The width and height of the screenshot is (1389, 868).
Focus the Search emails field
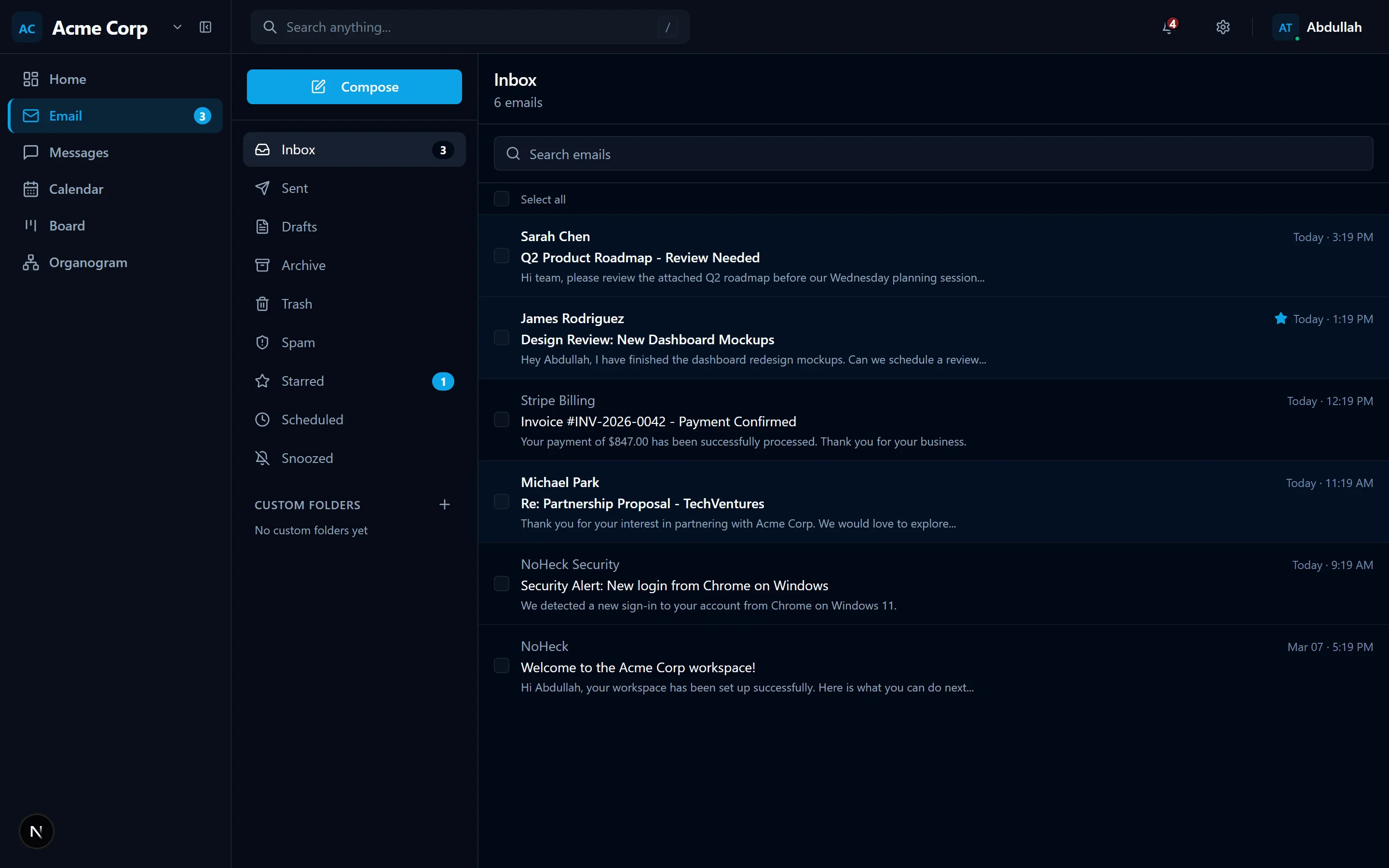pos(933,154)
